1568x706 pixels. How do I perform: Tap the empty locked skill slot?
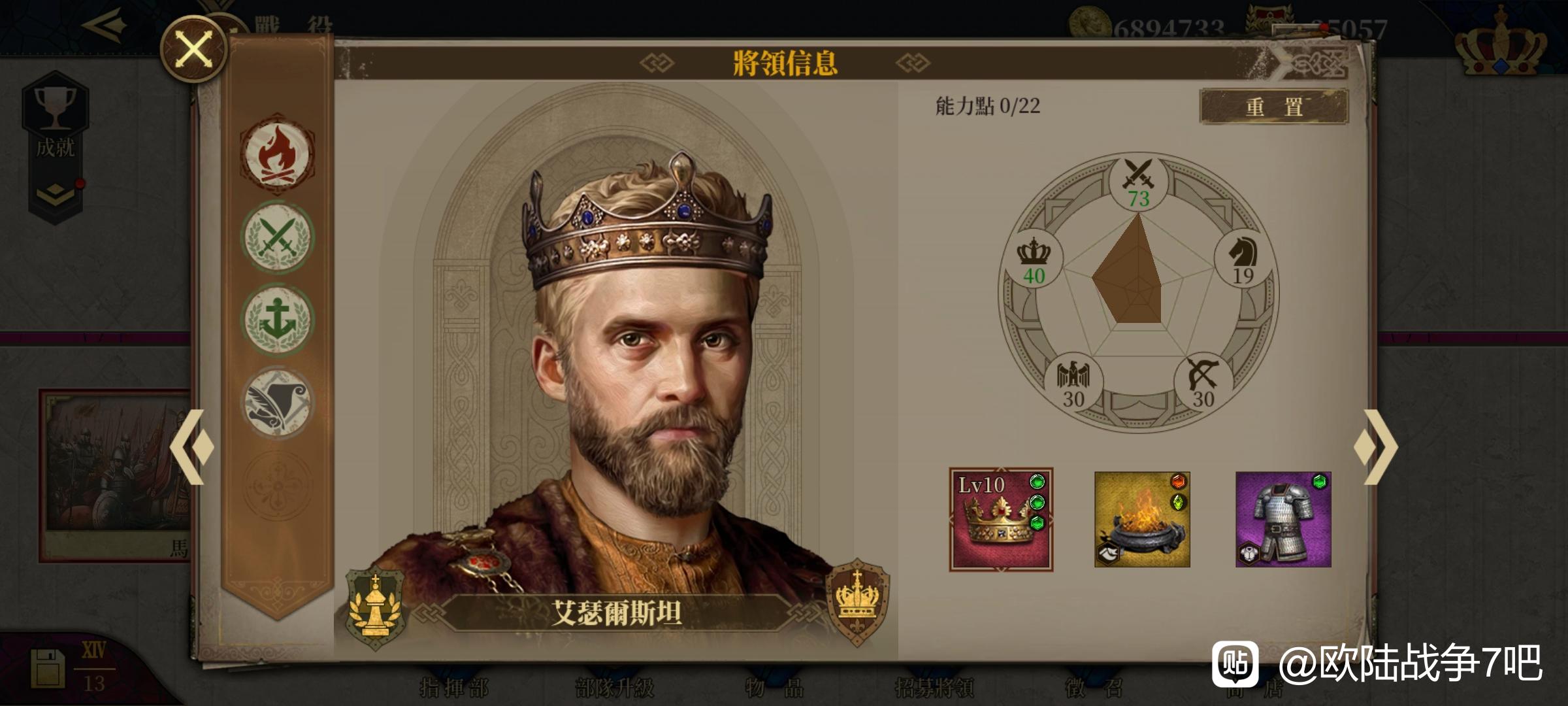pyautogui.click(x=278, y=484)
